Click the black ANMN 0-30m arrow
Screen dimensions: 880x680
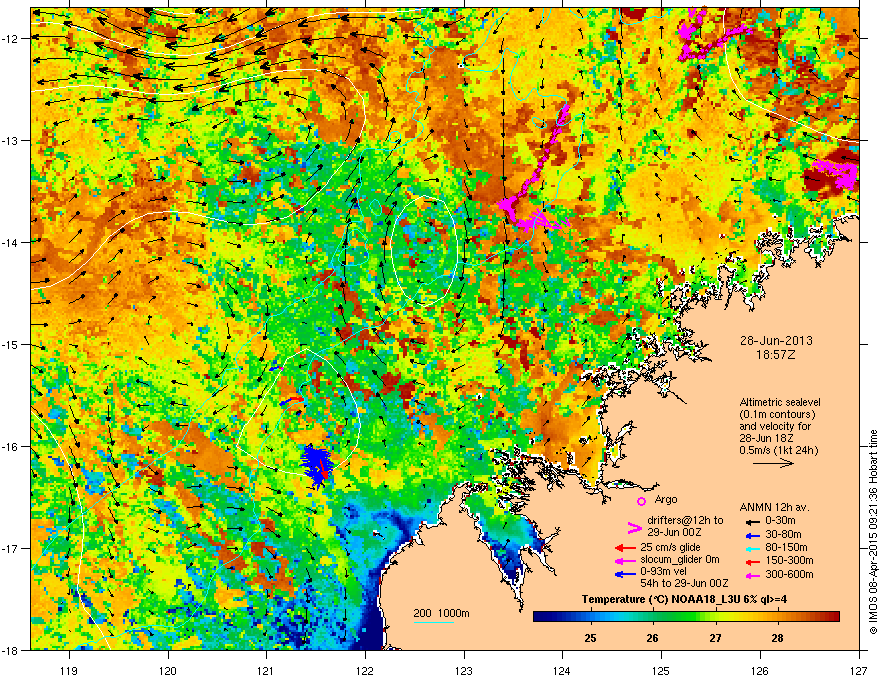[751, 521]
